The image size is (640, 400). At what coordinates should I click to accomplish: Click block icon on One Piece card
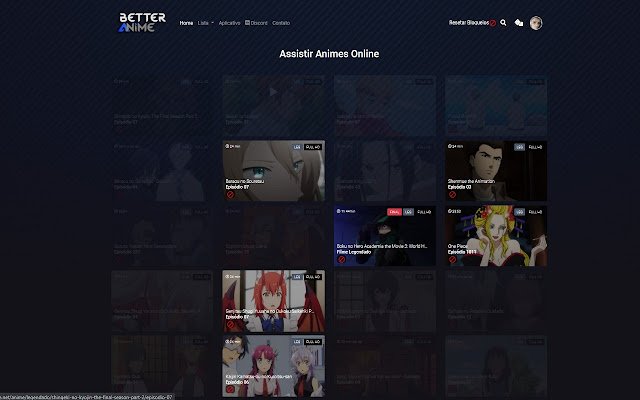point(452,259)
